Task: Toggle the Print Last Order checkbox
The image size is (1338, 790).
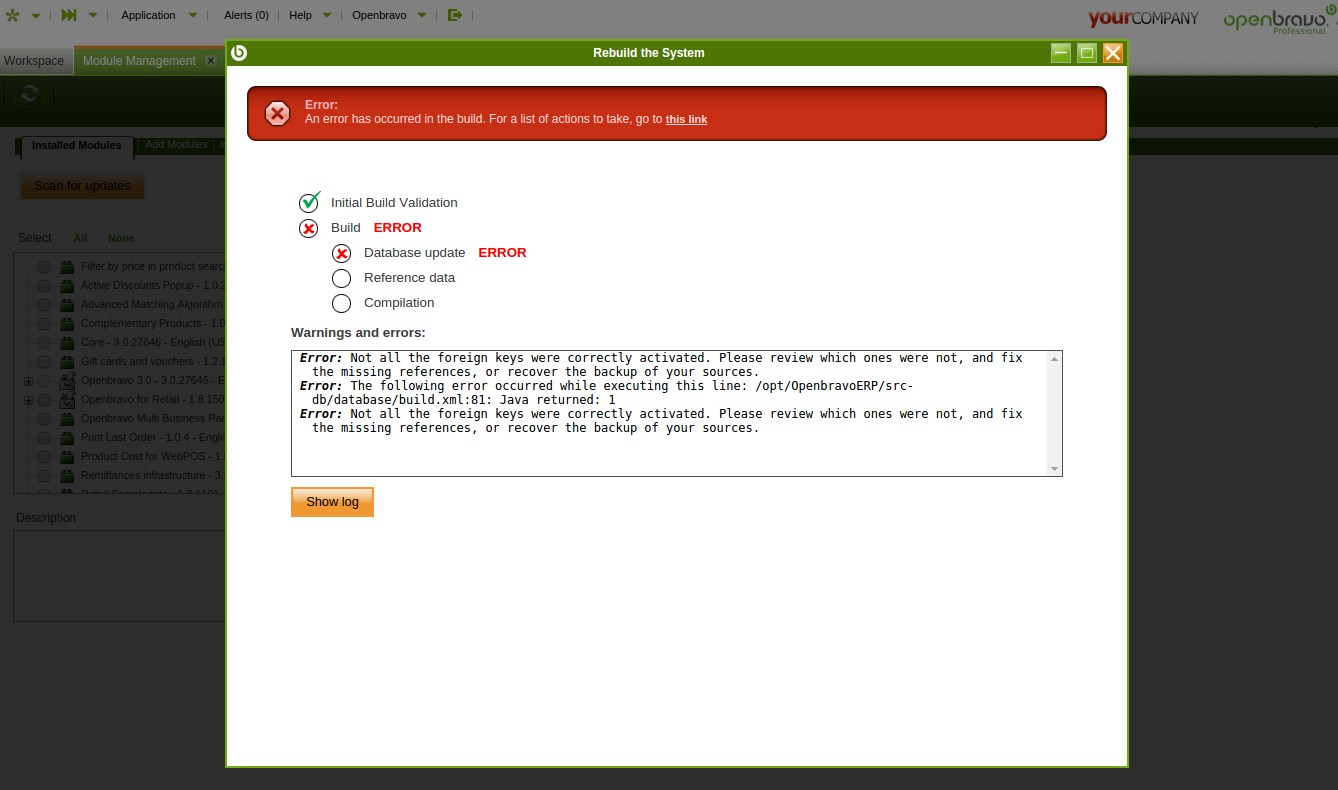Action: click(44, 438)
